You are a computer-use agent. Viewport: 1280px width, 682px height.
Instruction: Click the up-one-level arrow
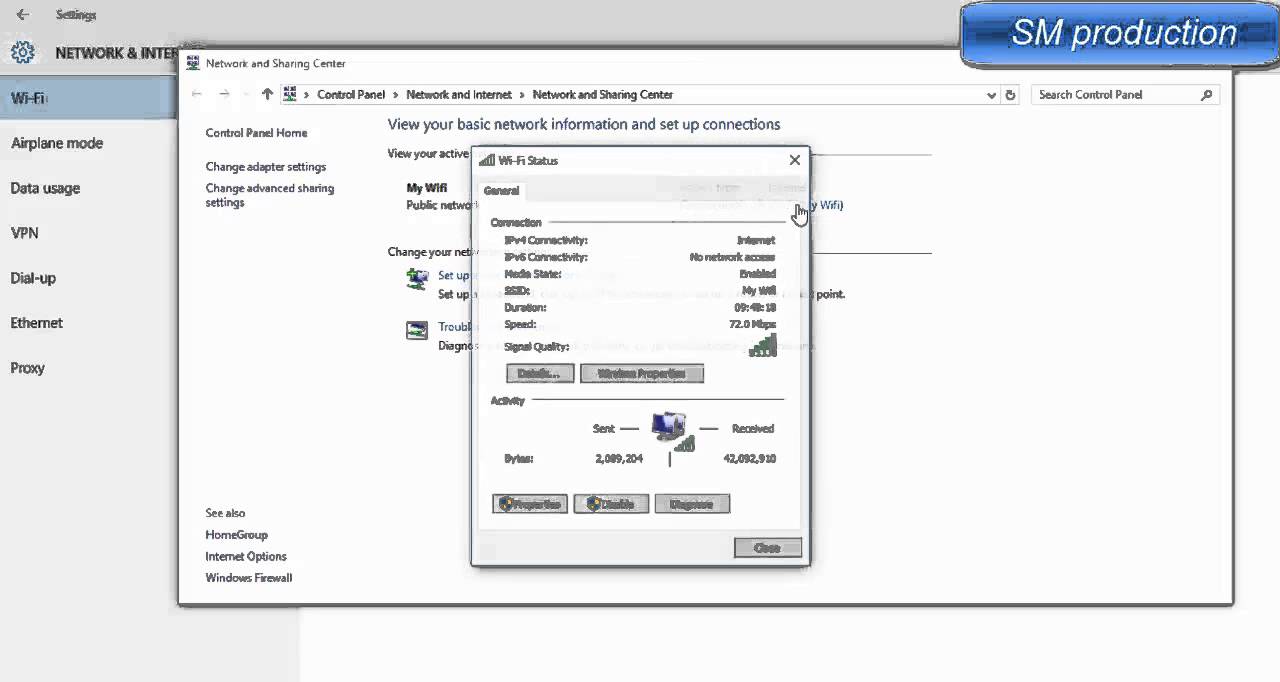pos(267,94)
